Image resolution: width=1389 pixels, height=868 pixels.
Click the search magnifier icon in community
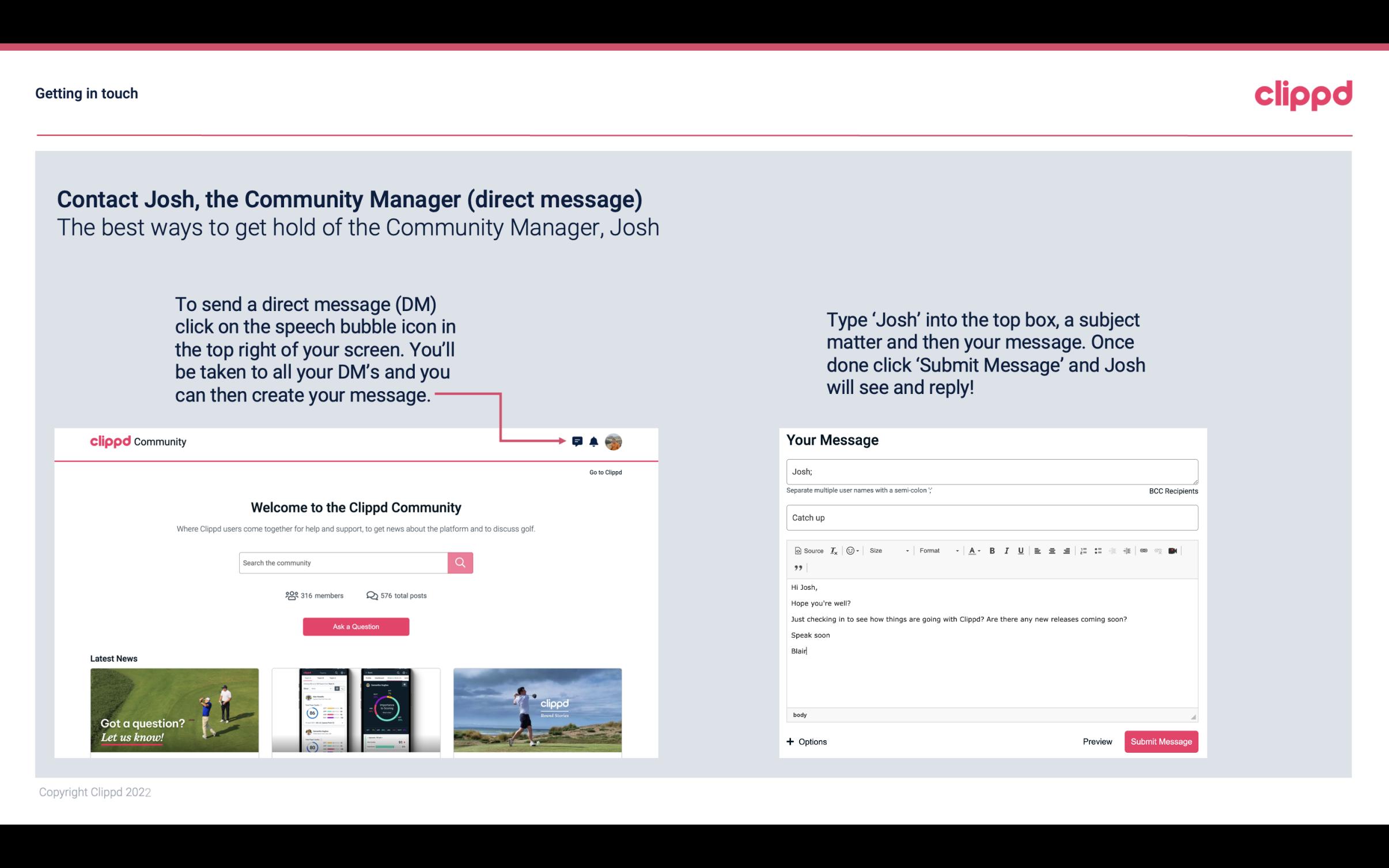tap(459, 562)
